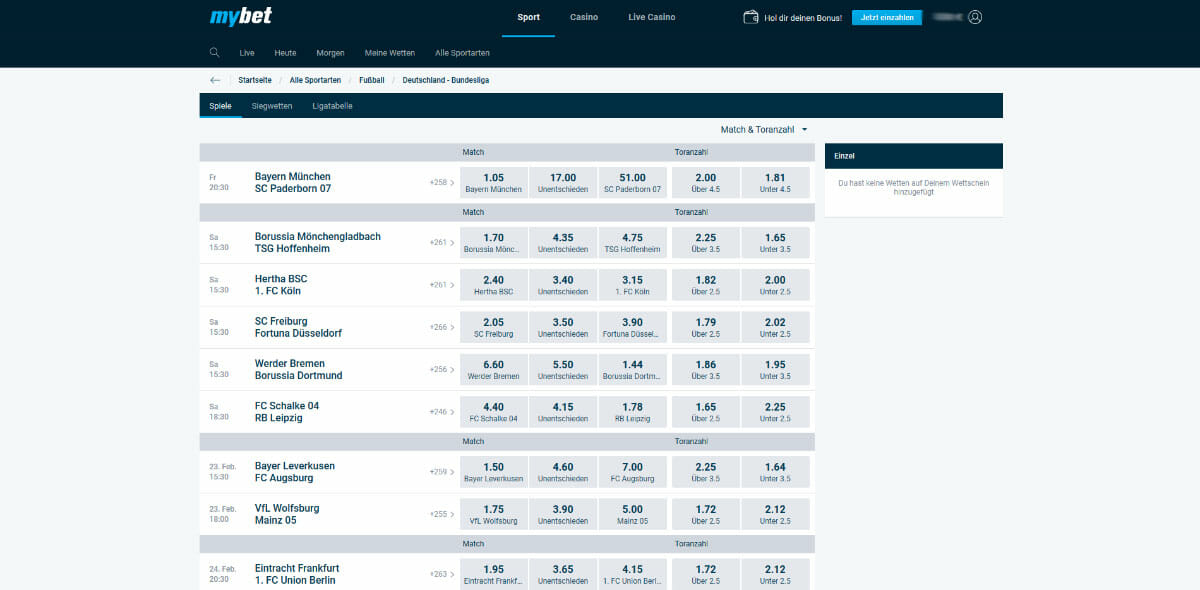
Task: Expand +263 markets for Eintracht Frankfurt match
Action: point(442,574)
